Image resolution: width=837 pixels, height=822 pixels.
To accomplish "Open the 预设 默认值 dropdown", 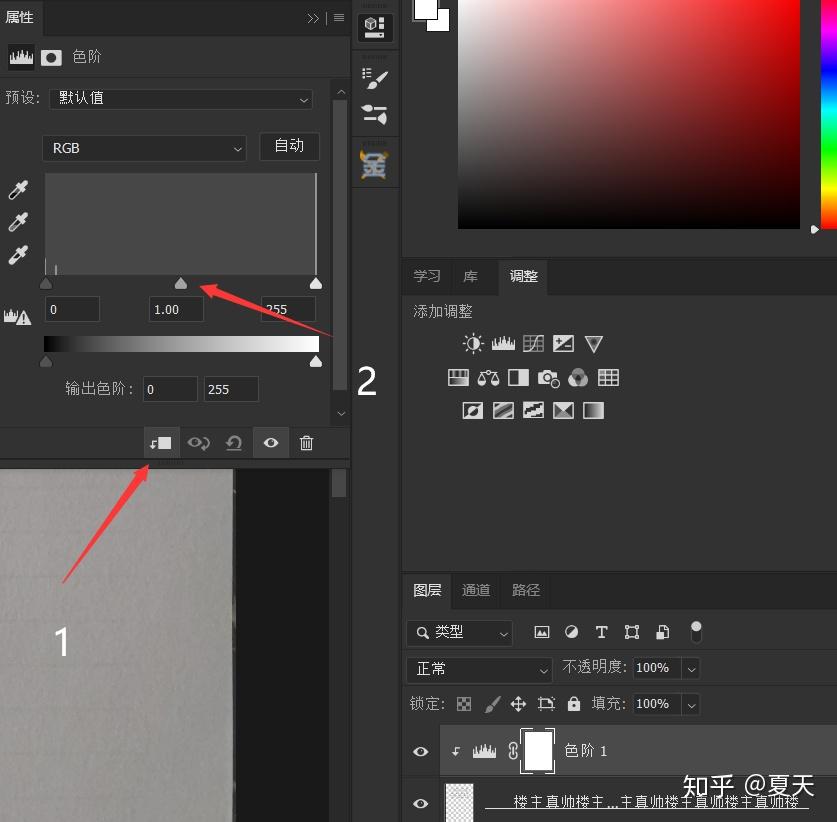I will [x=181, y=99].
